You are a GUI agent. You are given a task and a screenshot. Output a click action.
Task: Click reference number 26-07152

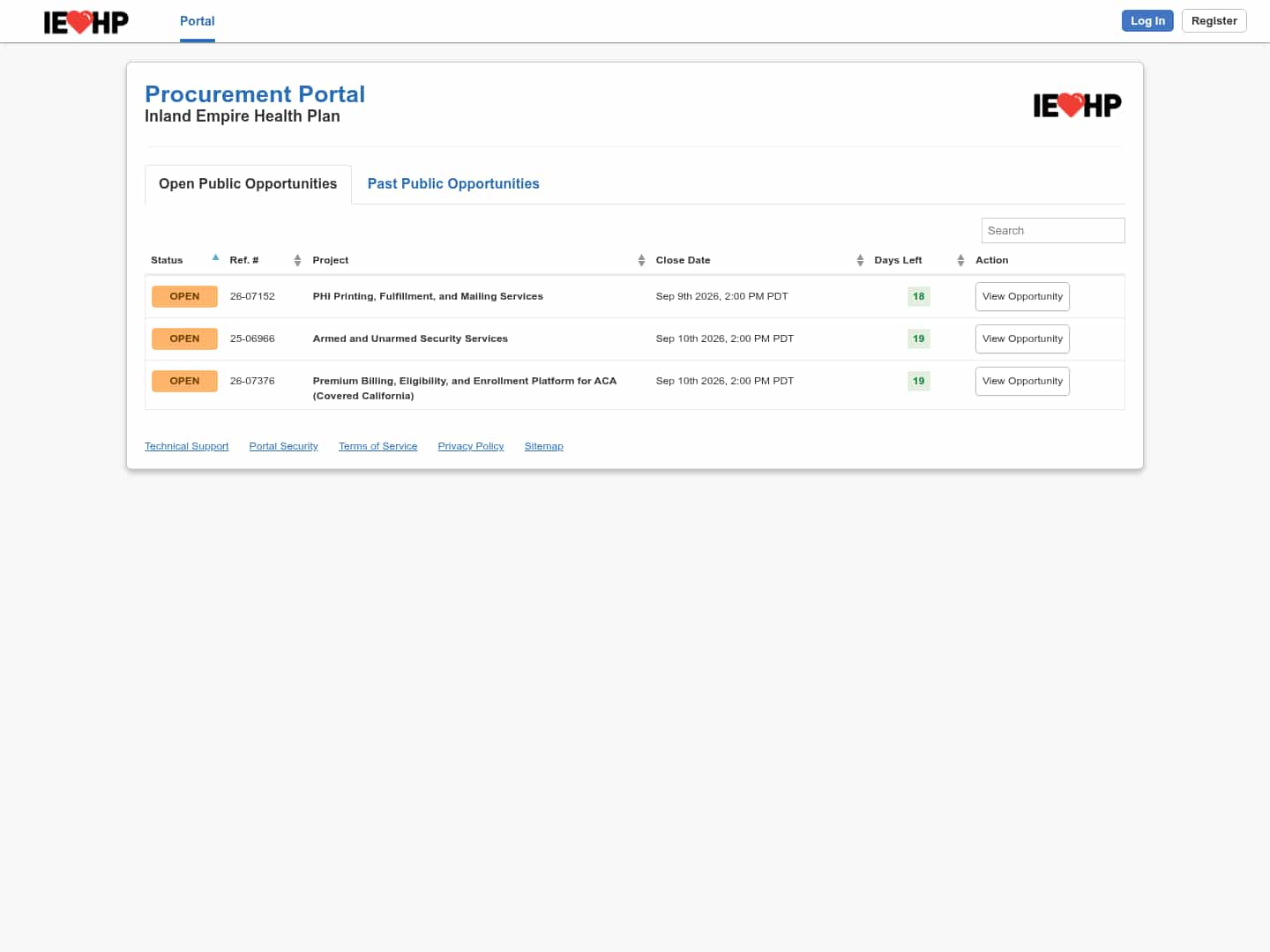click(x=252, y=296)
